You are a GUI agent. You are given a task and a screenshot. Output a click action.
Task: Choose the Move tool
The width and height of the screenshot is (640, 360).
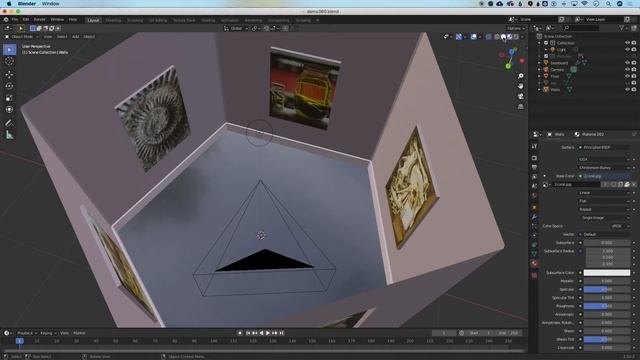9,75
